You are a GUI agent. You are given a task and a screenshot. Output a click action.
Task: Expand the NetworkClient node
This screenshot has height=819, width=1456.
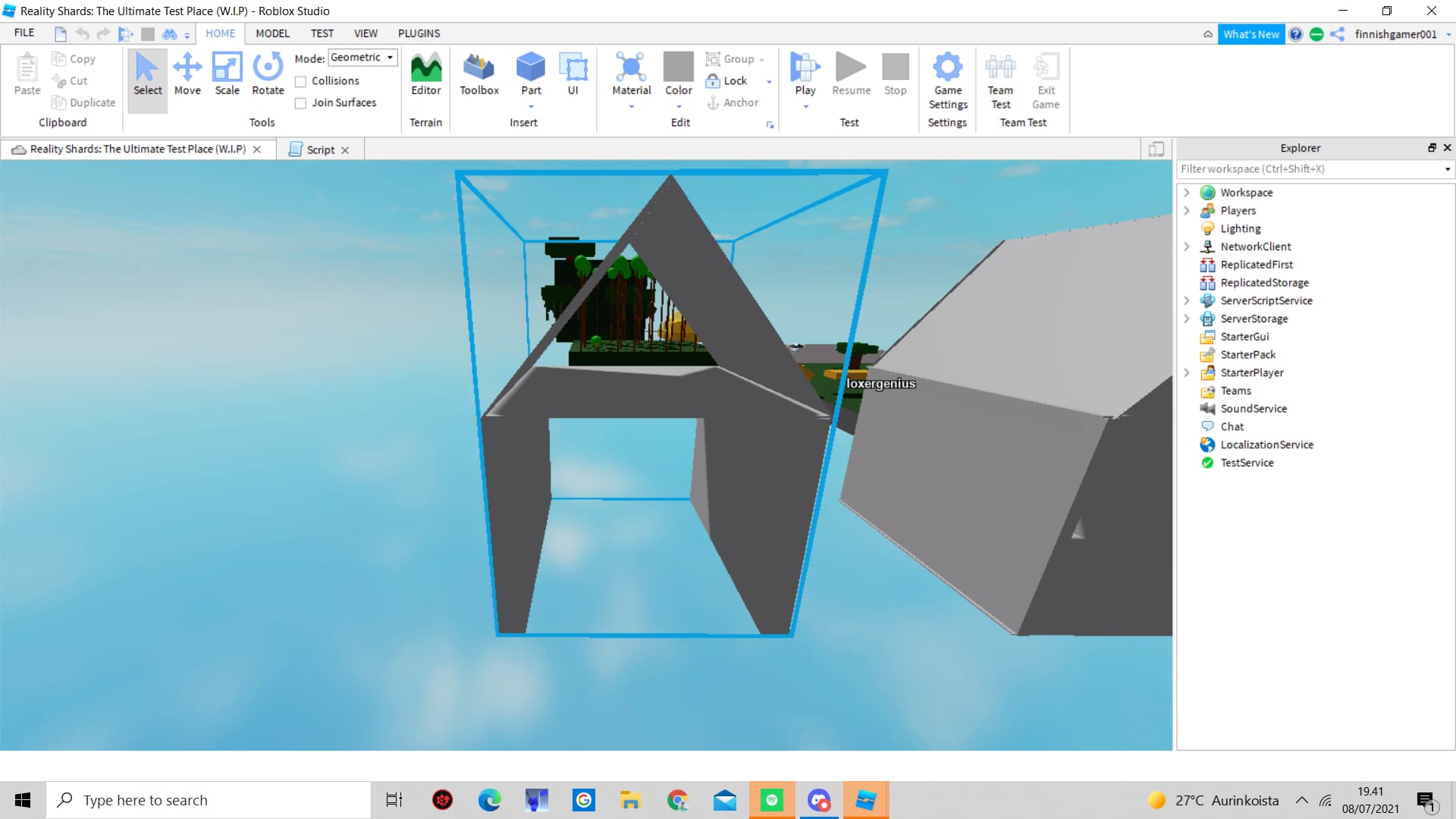(1187, 246)
